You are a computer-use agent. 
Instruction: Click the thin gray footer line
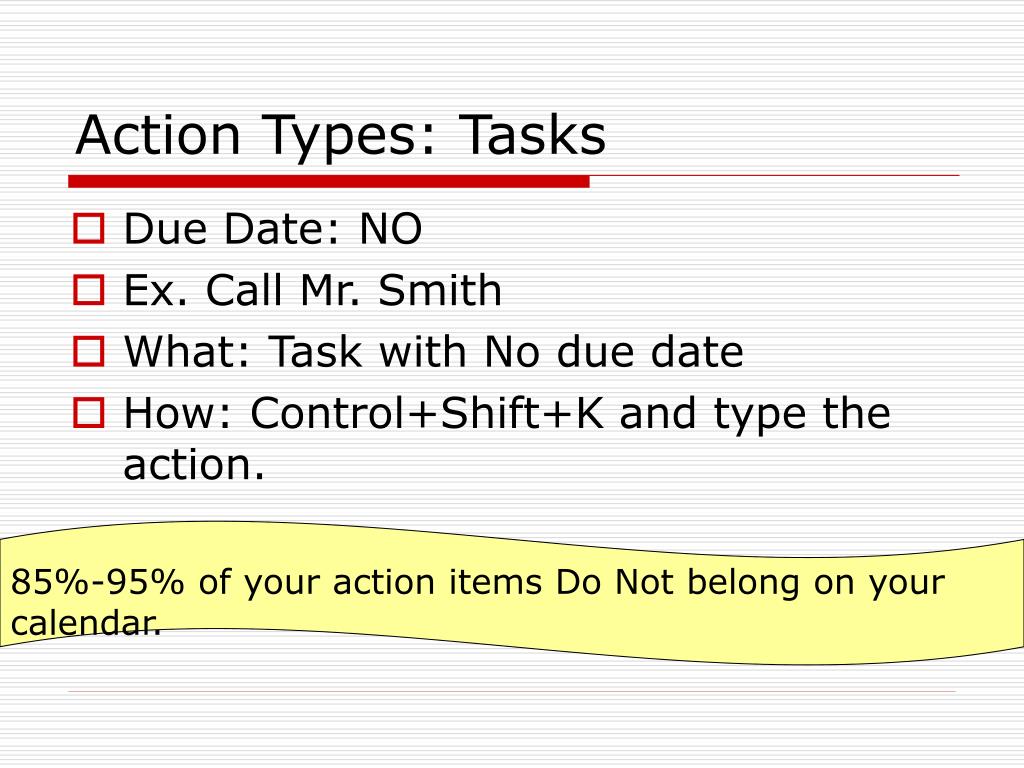(512, 691)
